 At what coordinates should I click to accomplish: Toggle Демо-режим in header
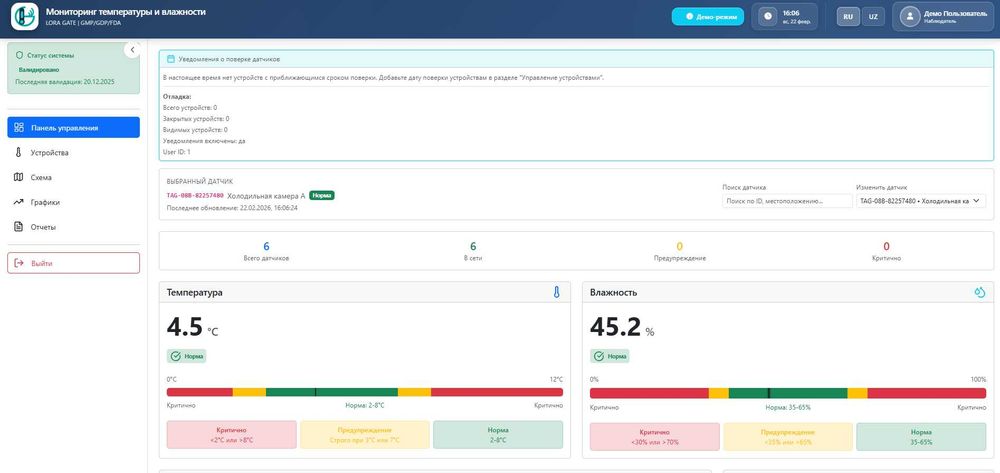[x=708, y=17]
